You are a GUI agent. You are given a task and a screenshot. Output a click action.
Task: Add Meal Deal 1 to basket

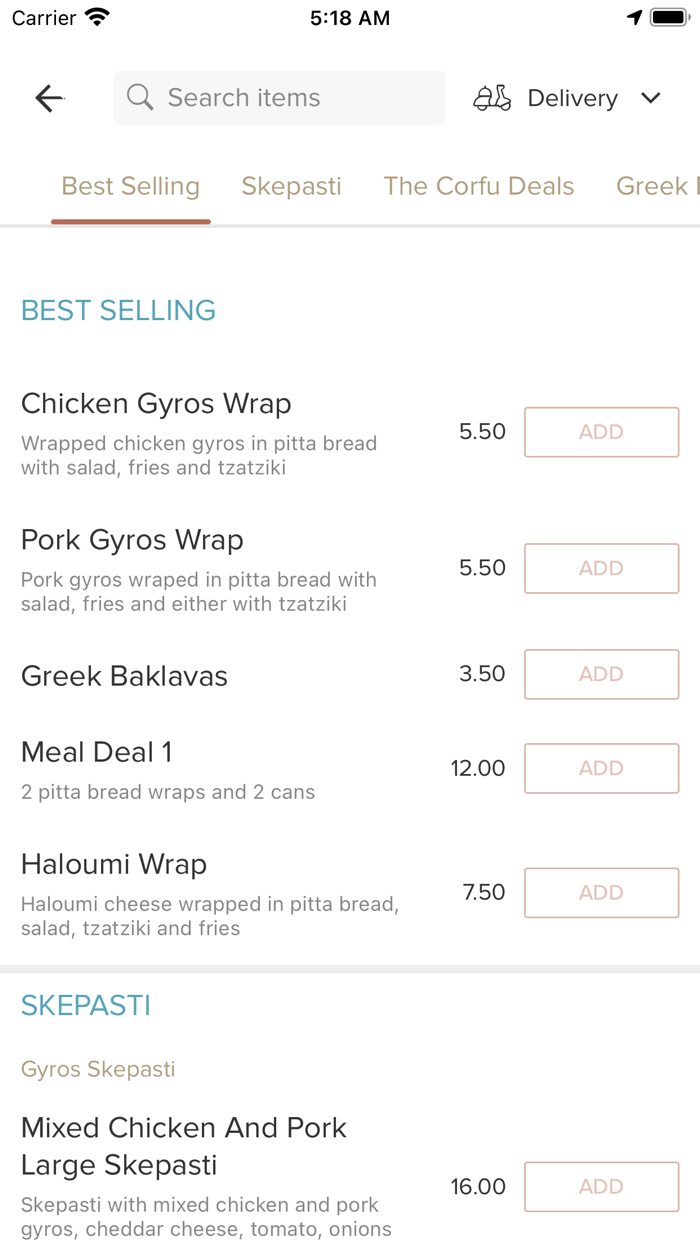[x=601, y=768]
